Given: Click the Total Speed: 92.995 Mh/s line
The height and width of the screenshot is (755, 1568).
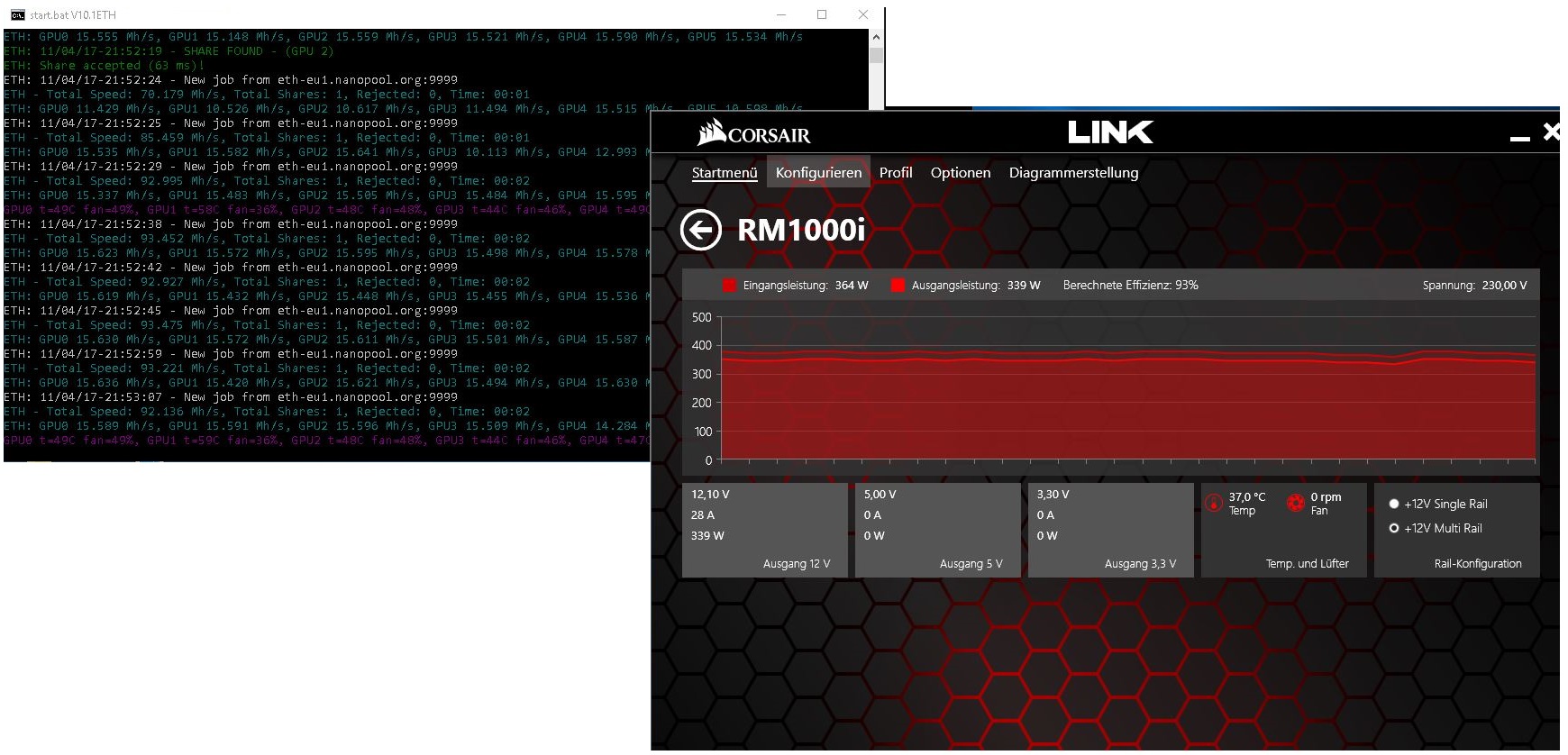Looking at the screenshot, I should 267,181.
